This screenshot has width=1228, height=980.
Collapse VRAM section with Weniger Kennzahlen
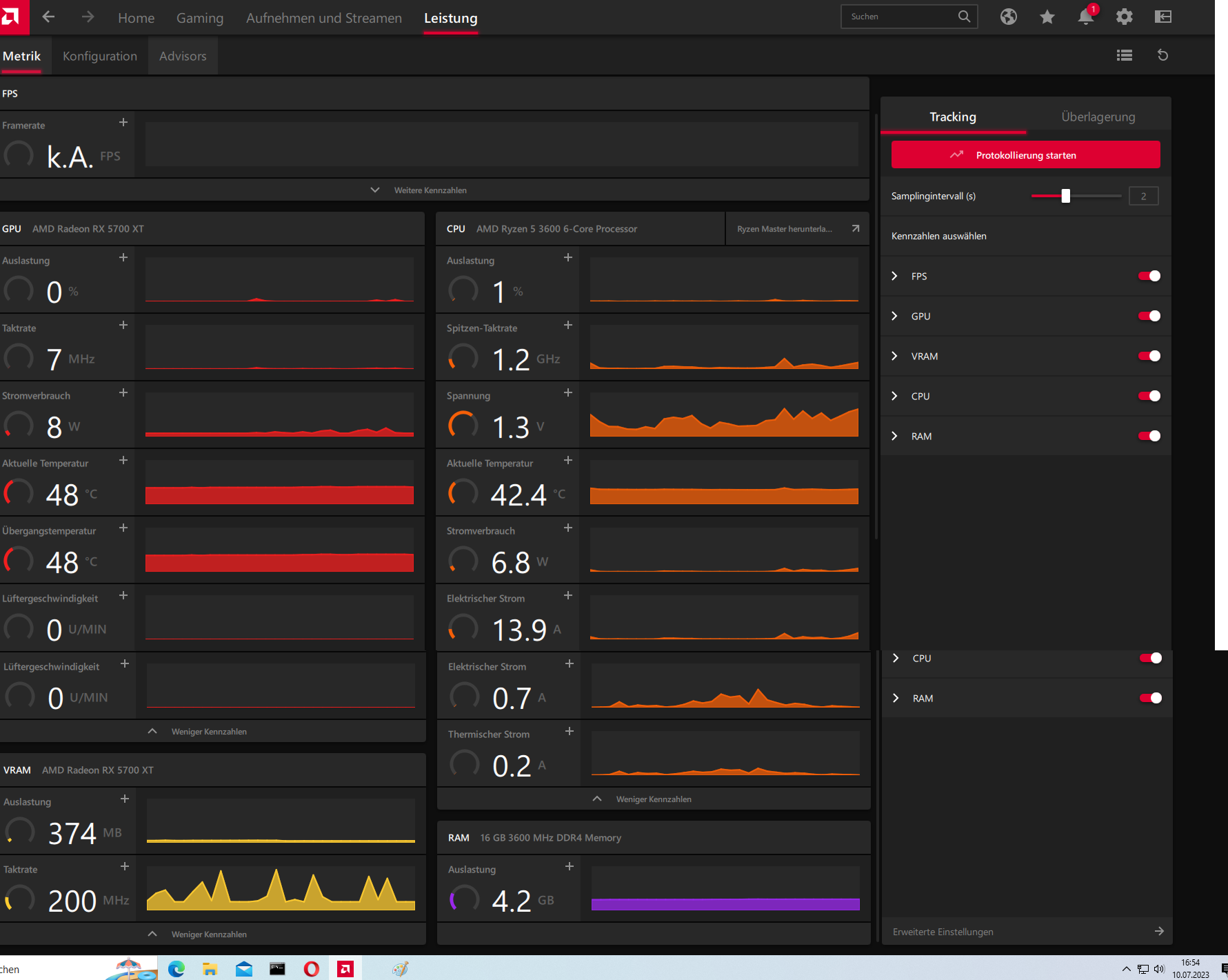coord(198,934)
